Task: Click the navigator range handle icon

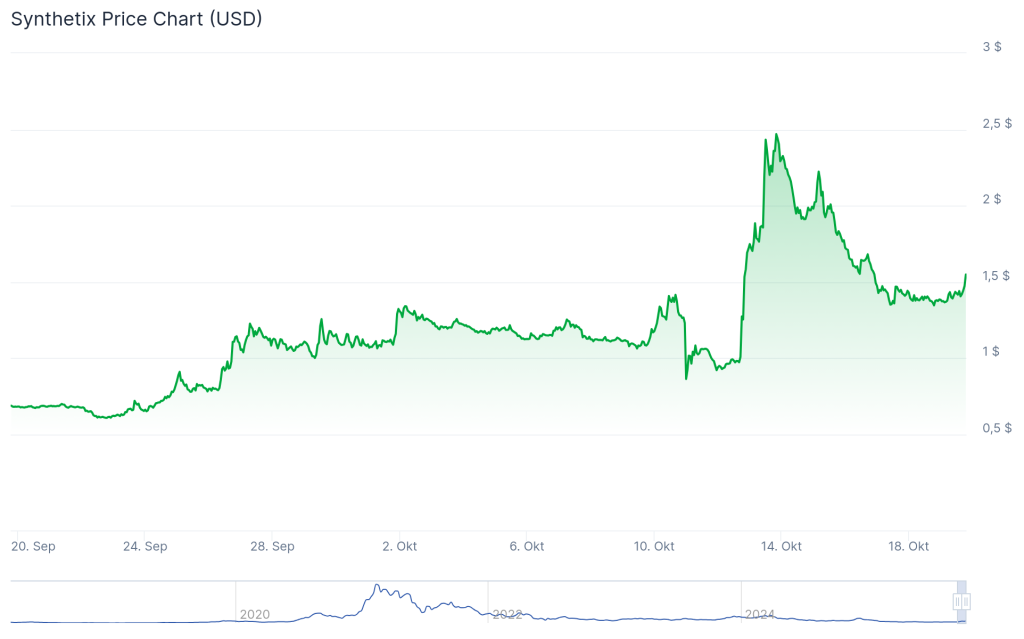Action: (962, 601)
